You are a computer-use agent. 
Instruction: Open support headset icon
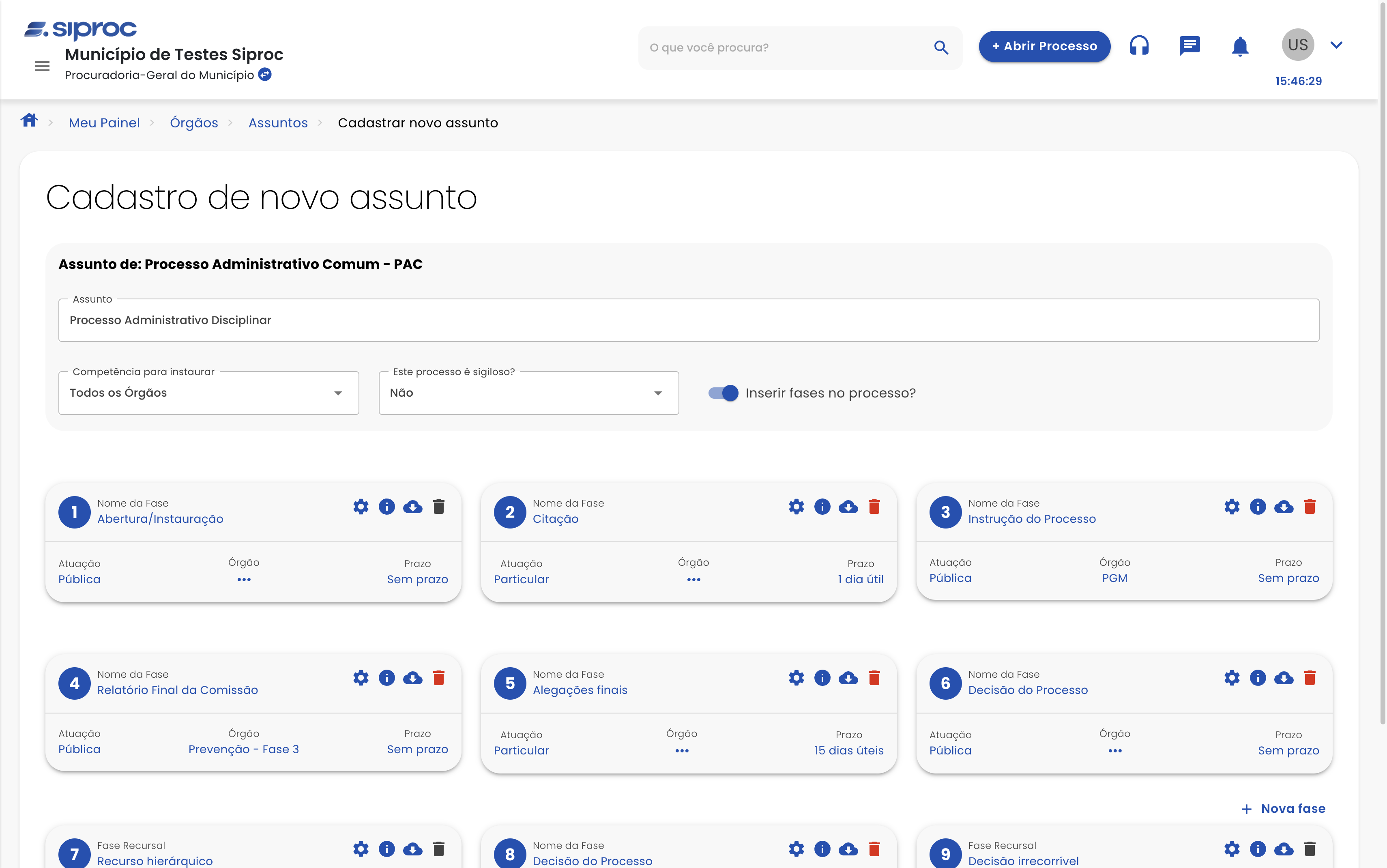(1139, 45)
